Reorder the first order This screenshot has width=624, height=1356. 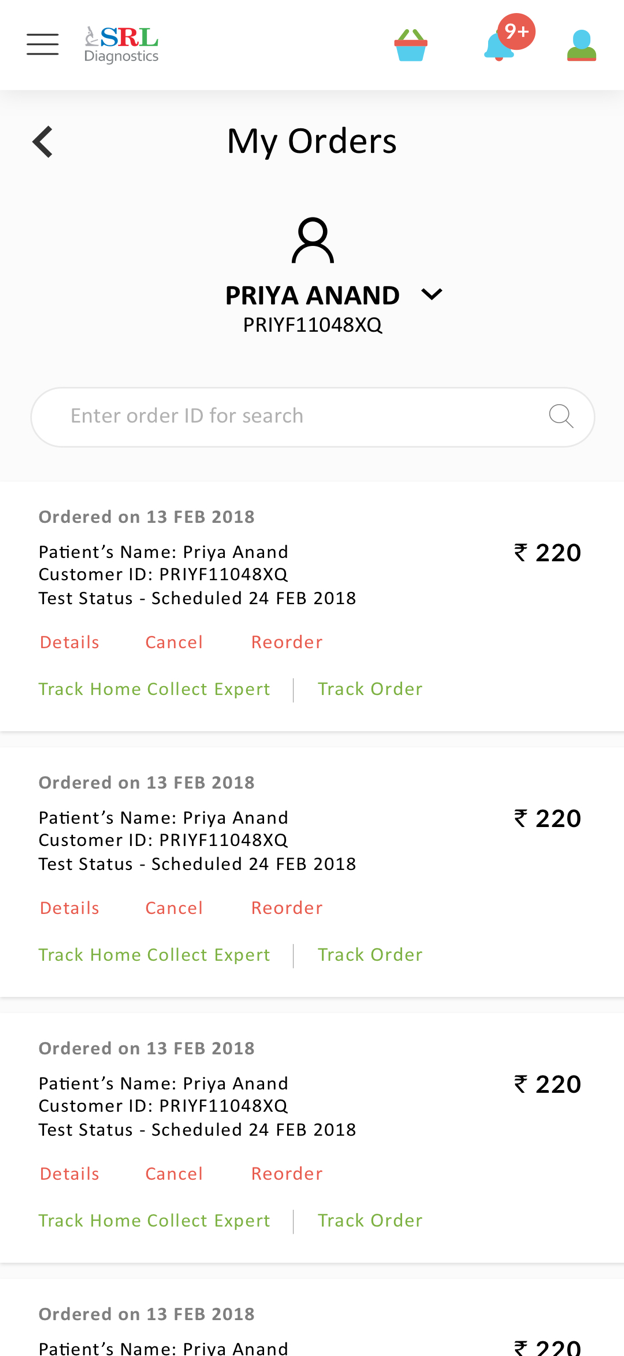[x=287, y=642]
